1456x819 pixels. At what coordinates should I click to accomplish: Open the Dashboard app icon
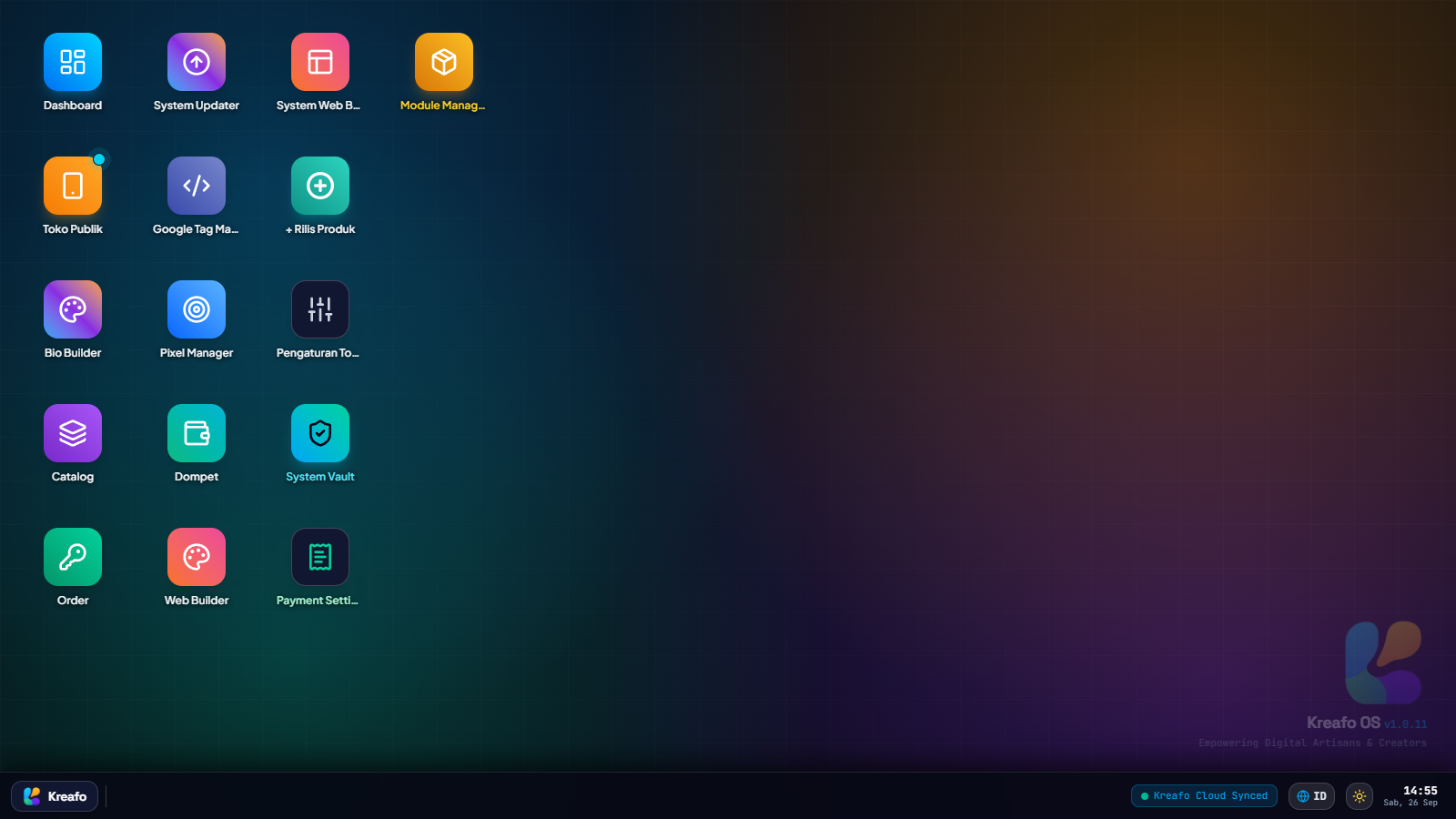(73, 62)
